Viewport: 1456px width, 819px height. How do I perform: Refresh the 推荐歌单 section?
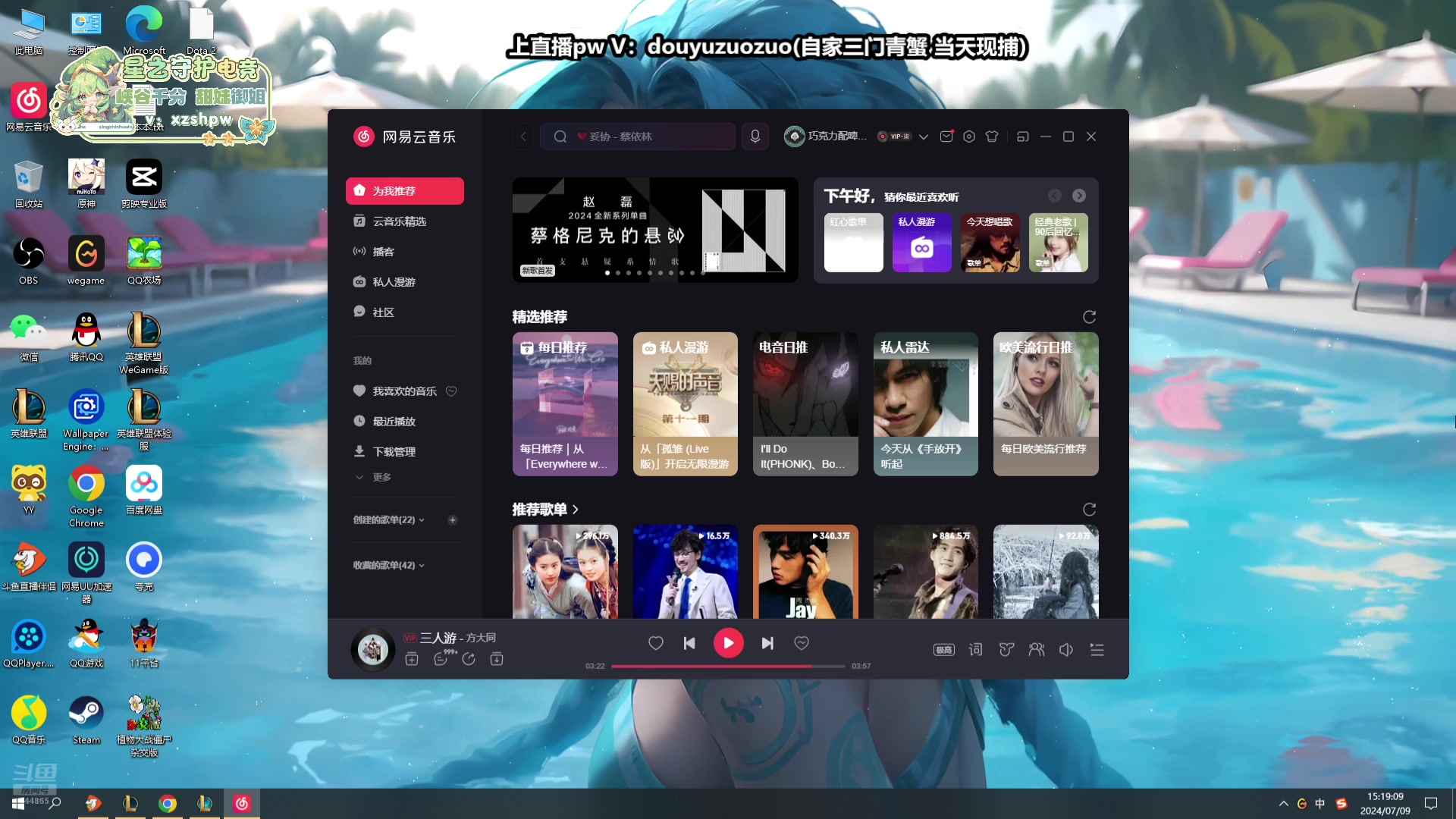[x=1090, y=510]
